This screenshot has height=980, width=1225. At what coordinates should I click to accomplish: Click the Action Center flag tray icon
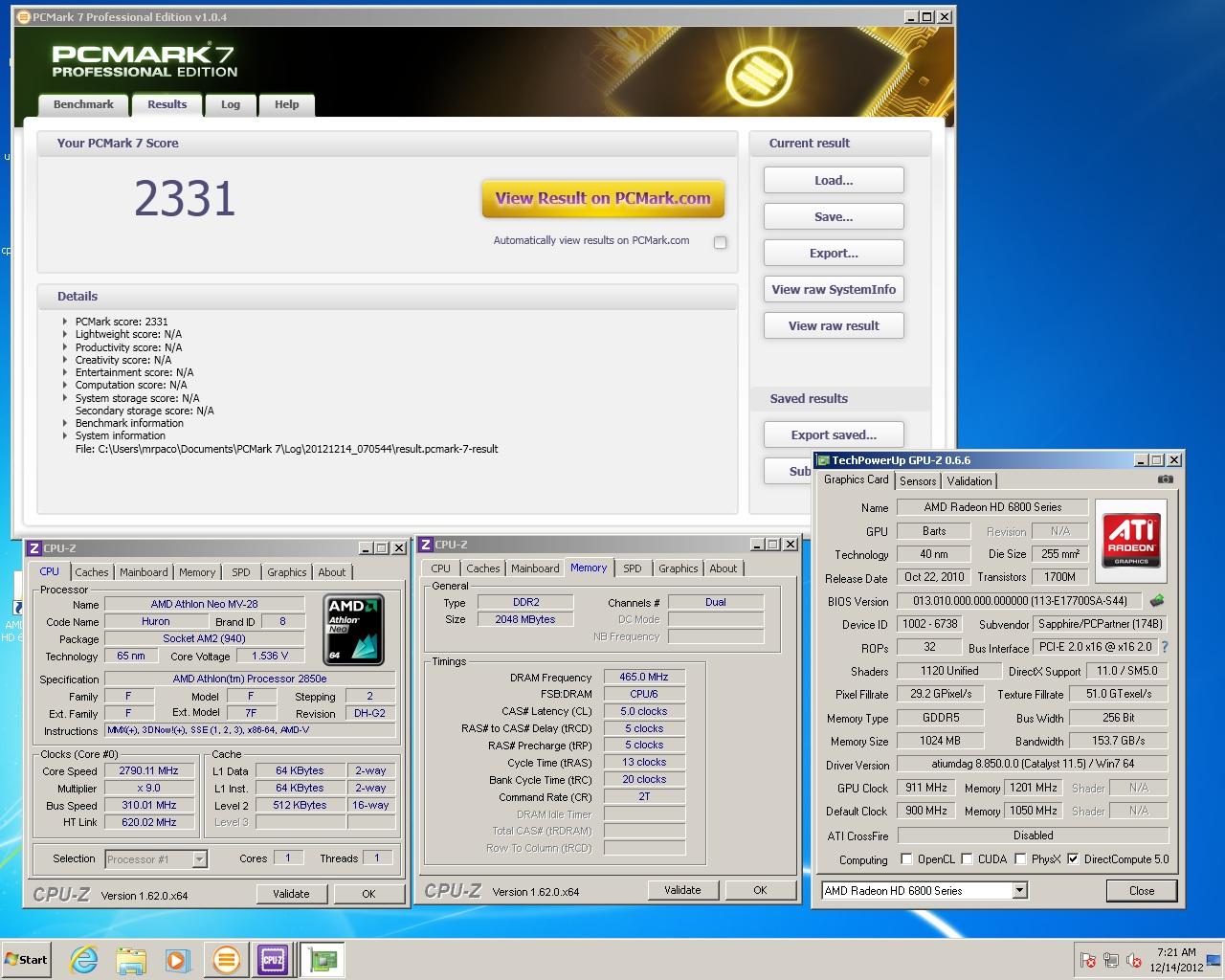coord(1088,960)
